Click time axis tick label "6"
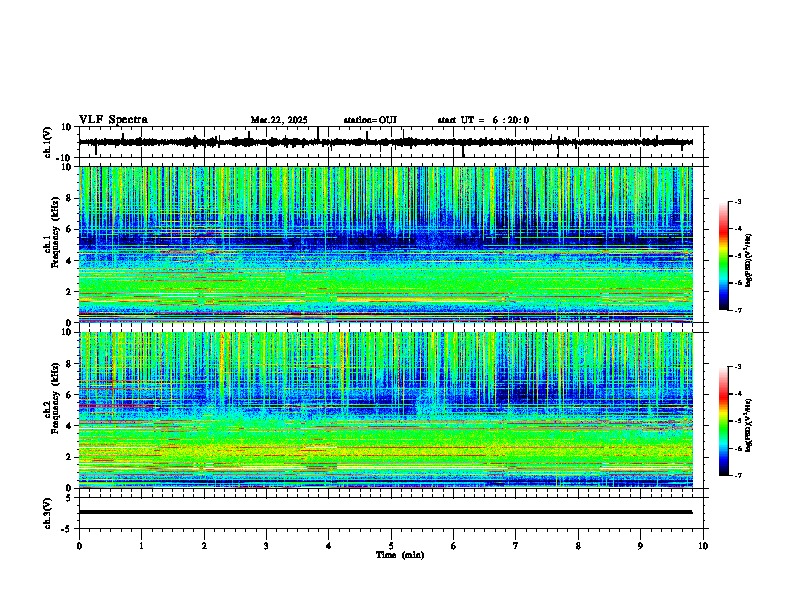Screen dimensions: 792x612 (453, 546)
